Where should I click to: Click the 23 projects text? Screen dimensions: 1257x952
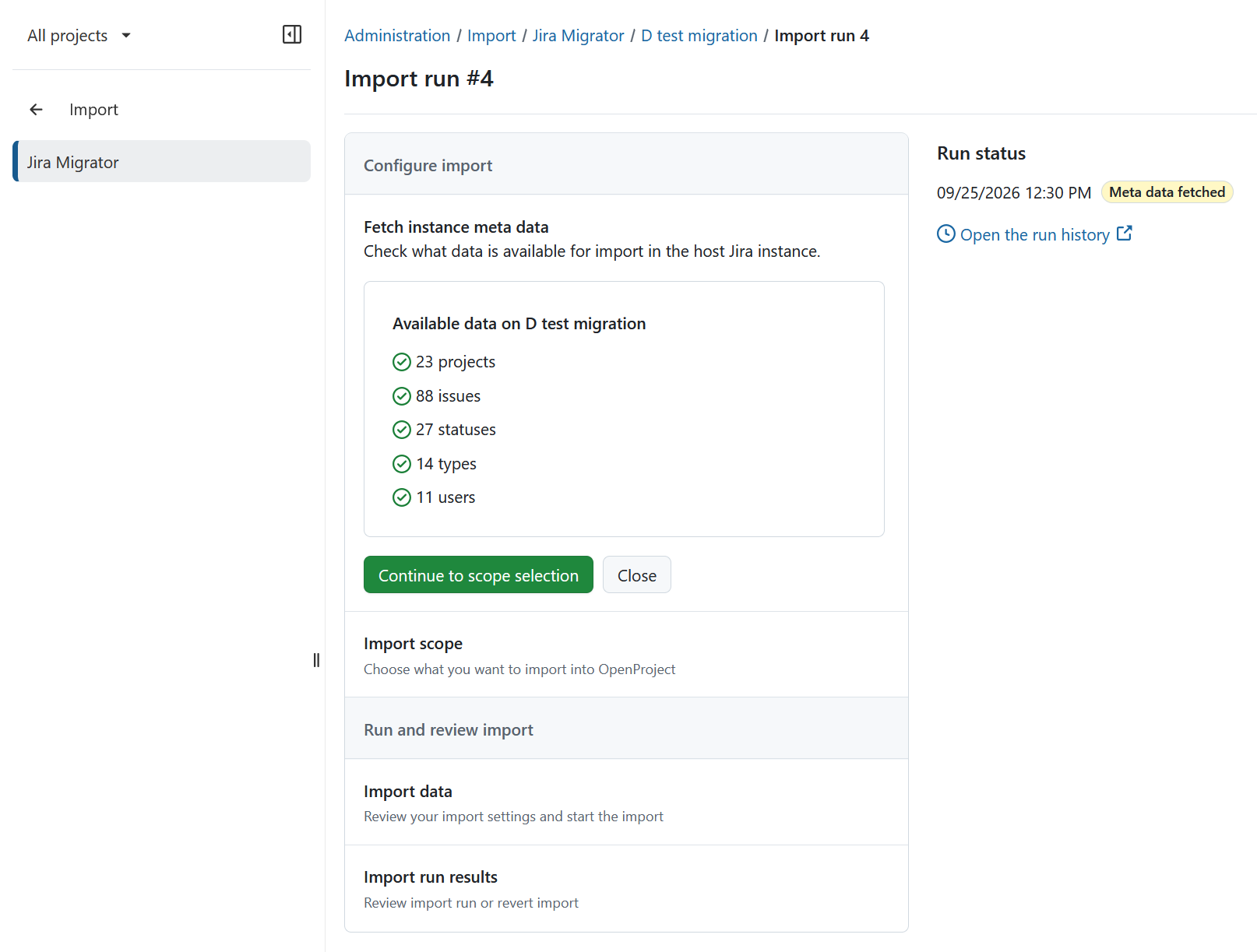pos(456,362)
